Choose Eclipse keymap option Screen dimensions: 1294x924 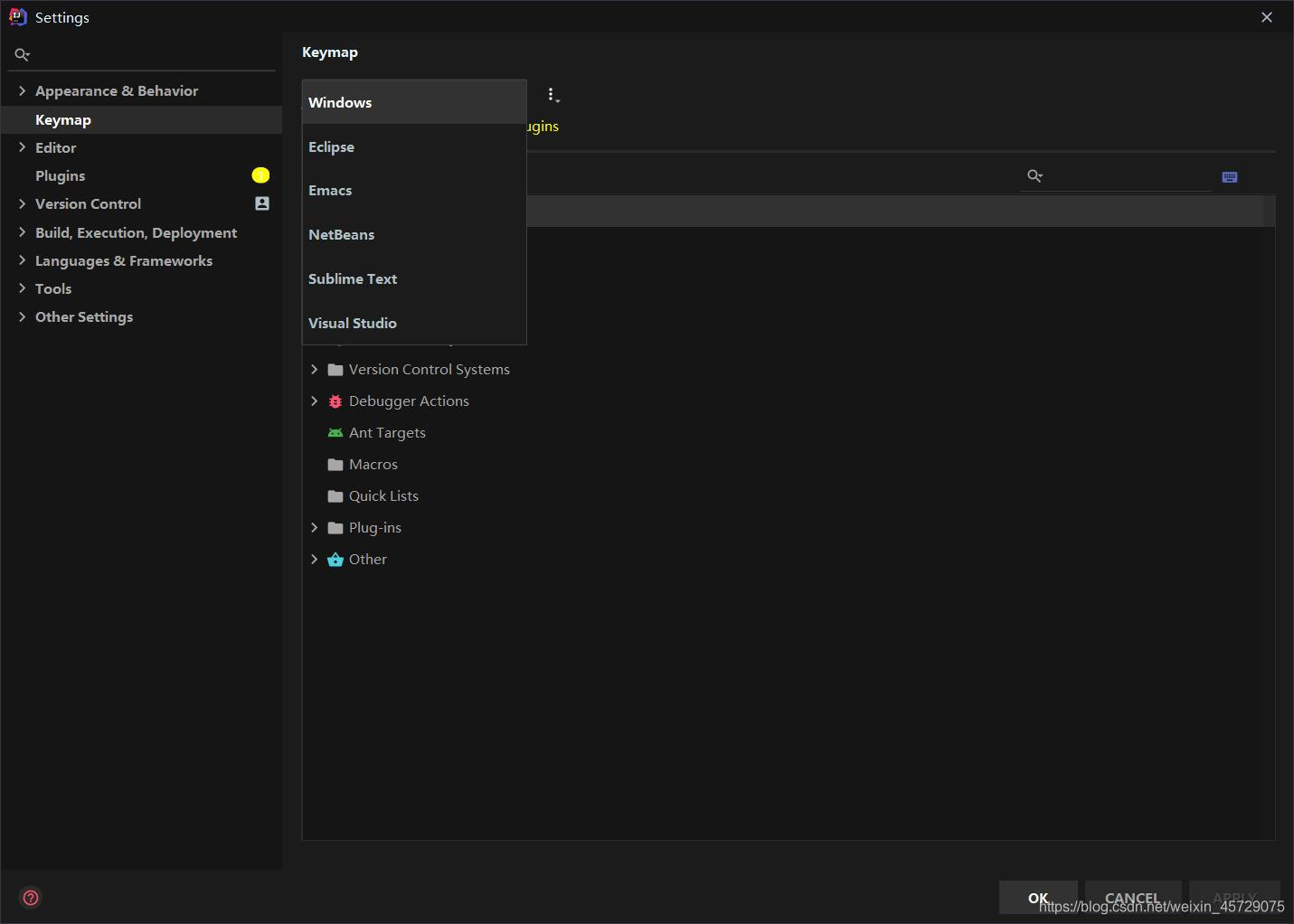[x=414, y=146]
